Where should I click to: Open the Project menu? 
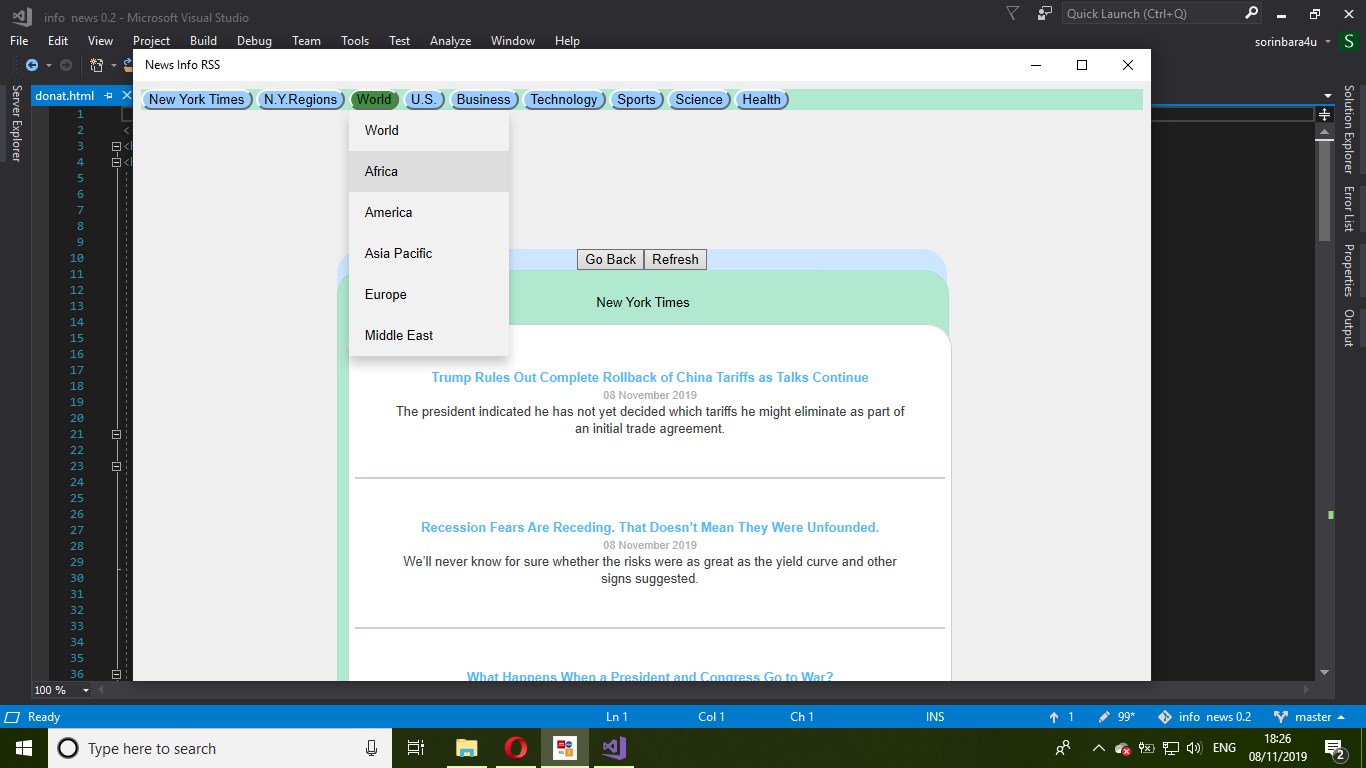click(151, 41)
